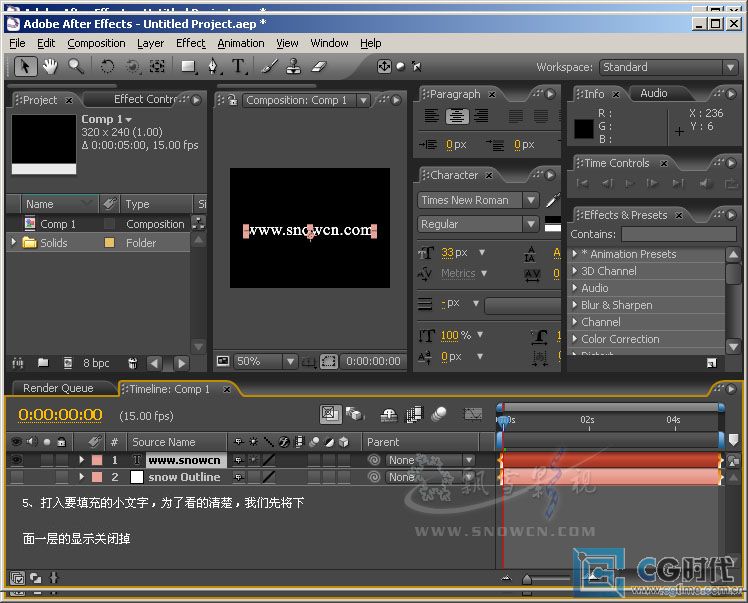This screenshot has height=603, width=748.
Task: Click the graph editor icon in timeline
Action: coord(473,414)
